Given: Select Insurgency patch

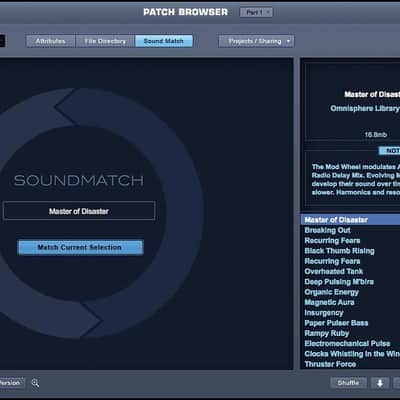Looking at the screenshot, I should [350, 313].
